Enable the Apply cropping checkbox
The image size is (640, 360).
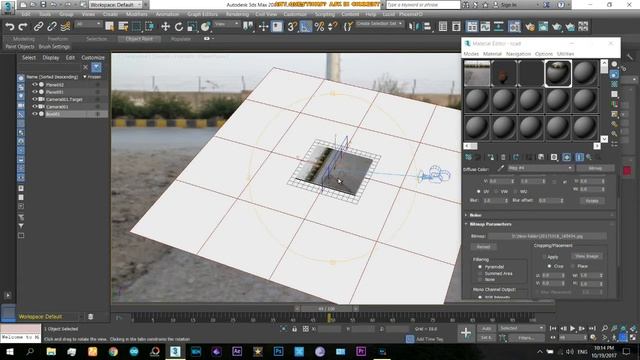click(544, 257)
